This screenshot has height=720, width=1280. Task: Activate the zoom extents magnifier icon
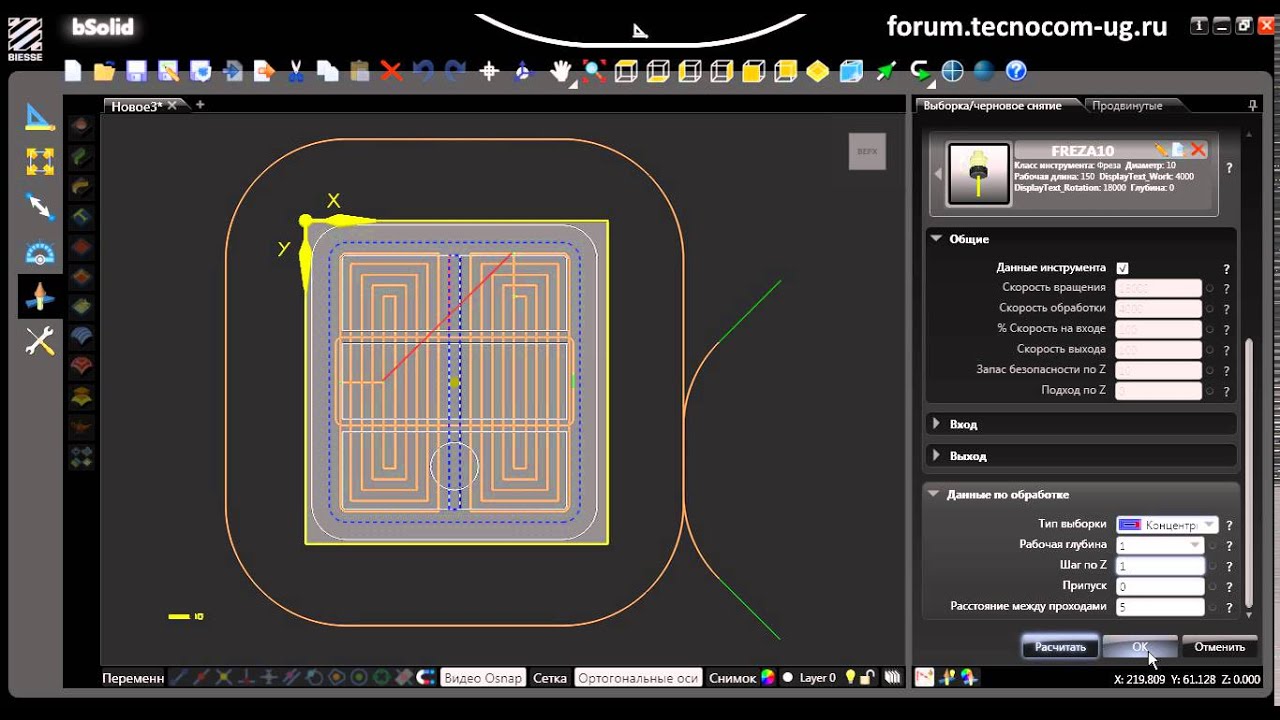594,71
